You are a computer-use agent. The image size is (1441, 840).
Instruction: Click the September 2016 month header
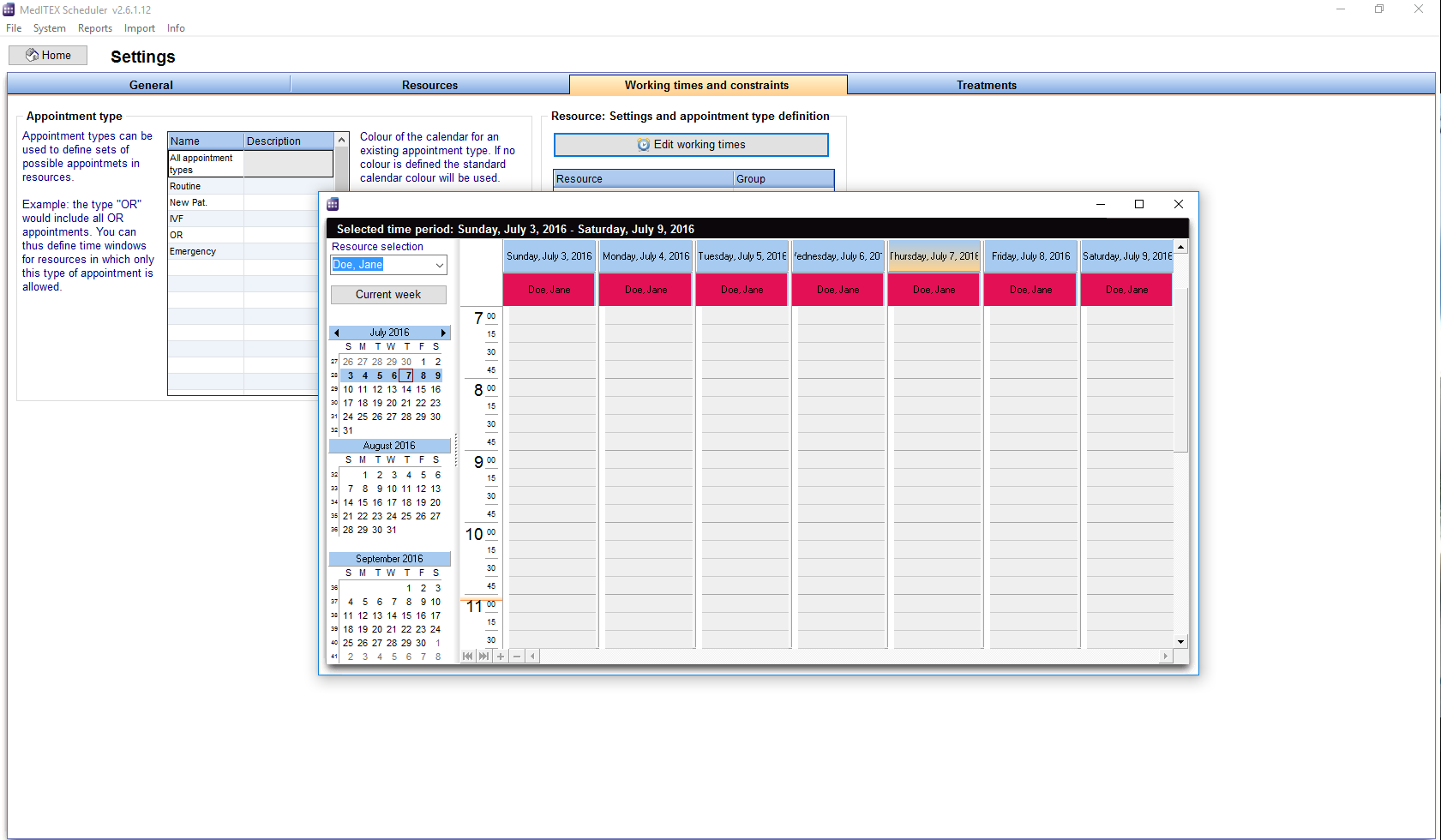click(x=389, y=559)
